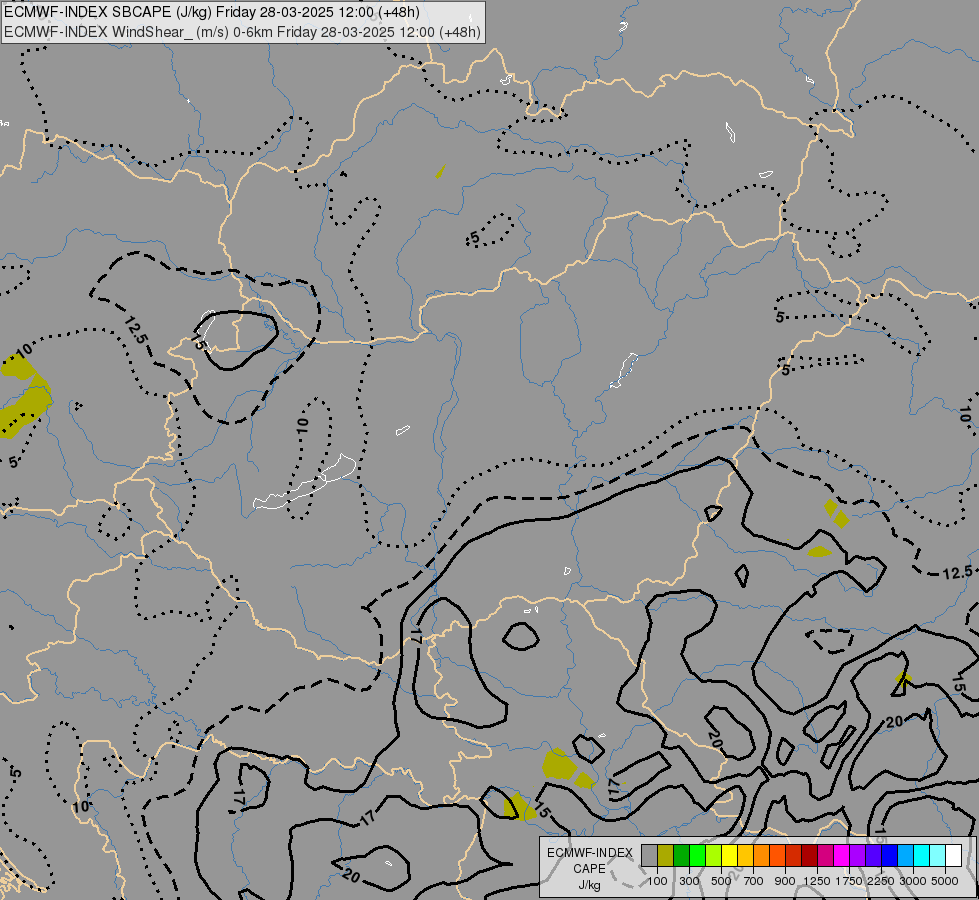Select the amber swatch left of 700

(745, 856)
